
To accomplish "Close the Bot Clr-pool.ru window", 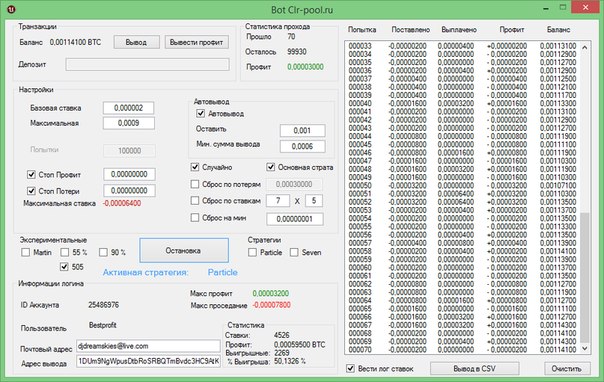I will [586, 8].
